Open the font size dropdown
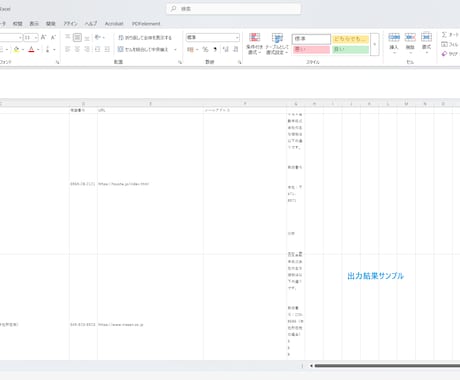The height and width of the screenshot is (380, 460). click(36, 38)
